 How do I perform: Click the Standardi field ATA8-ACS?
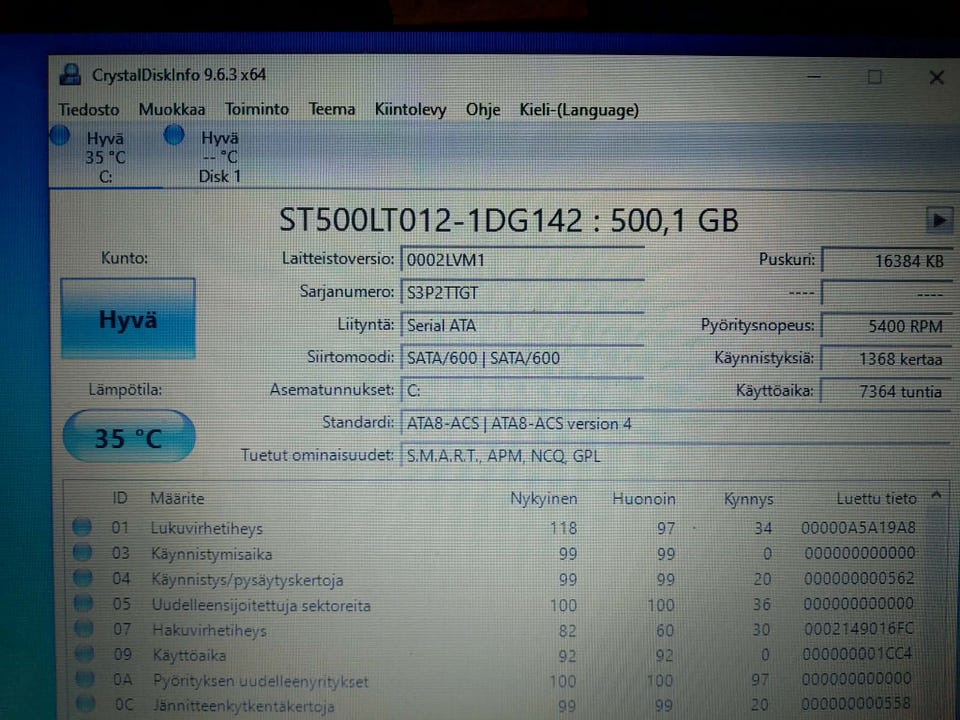pos(676,423)
